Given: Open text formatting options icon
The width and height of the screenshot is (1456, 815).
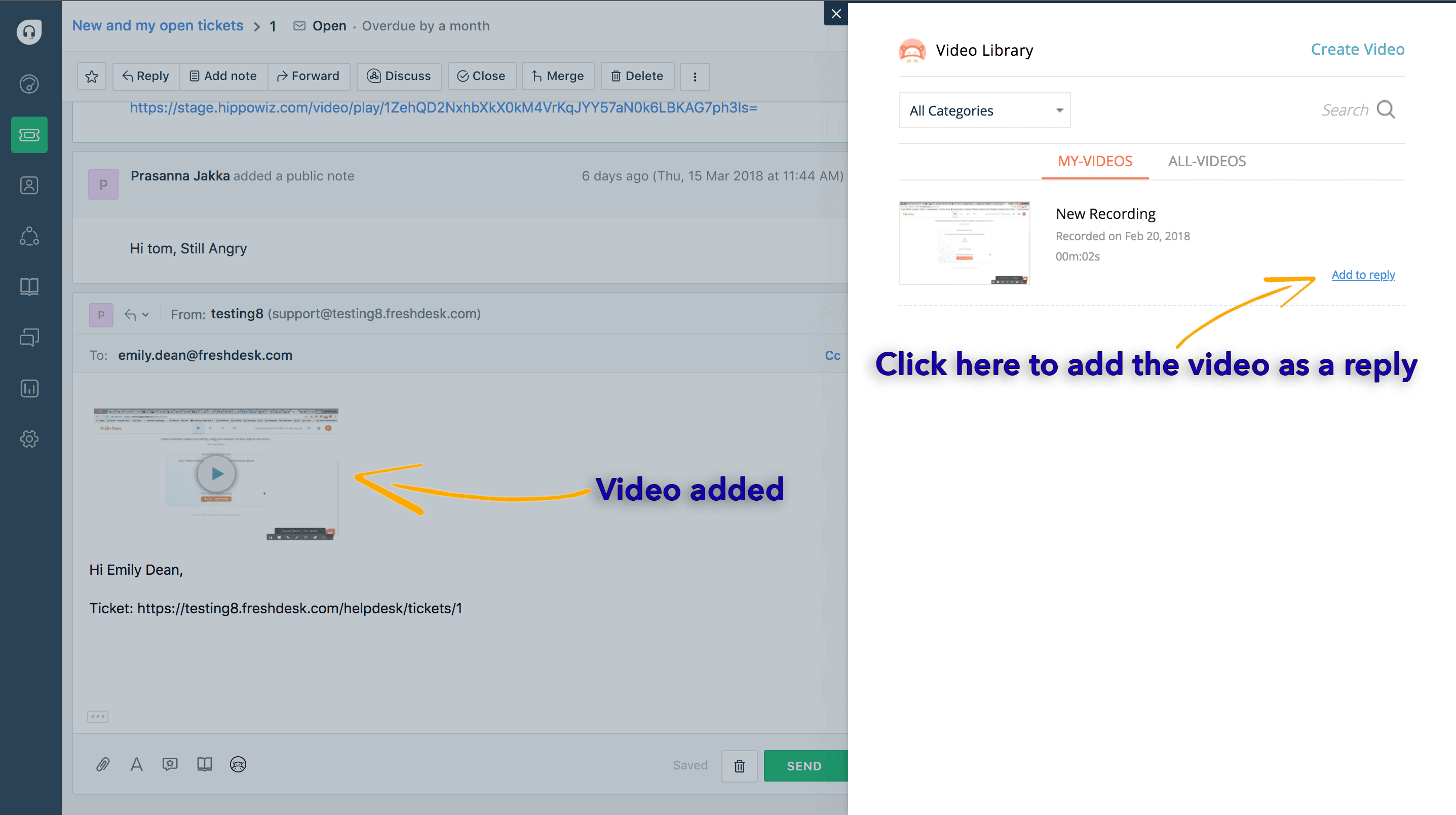Looking at the screenshot, I should (136, 765).
